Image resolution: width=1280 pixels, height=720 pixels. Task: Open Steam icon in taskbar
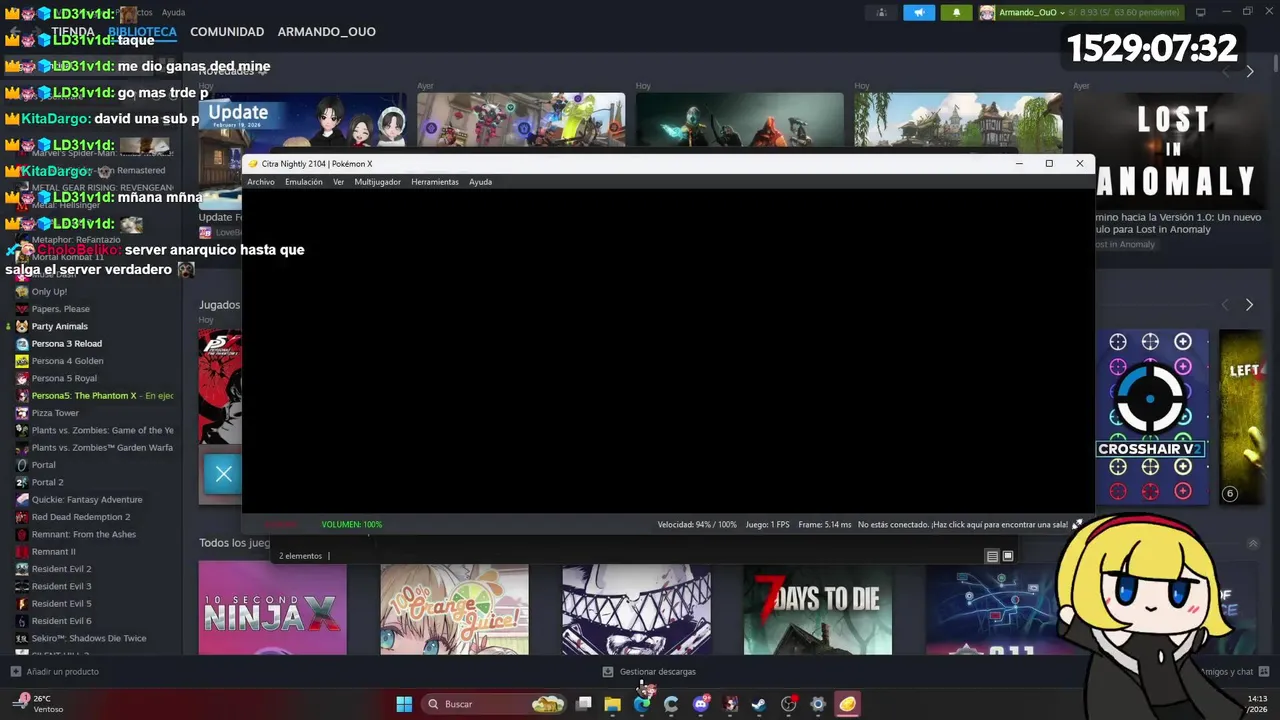click(x=759, y=704)
